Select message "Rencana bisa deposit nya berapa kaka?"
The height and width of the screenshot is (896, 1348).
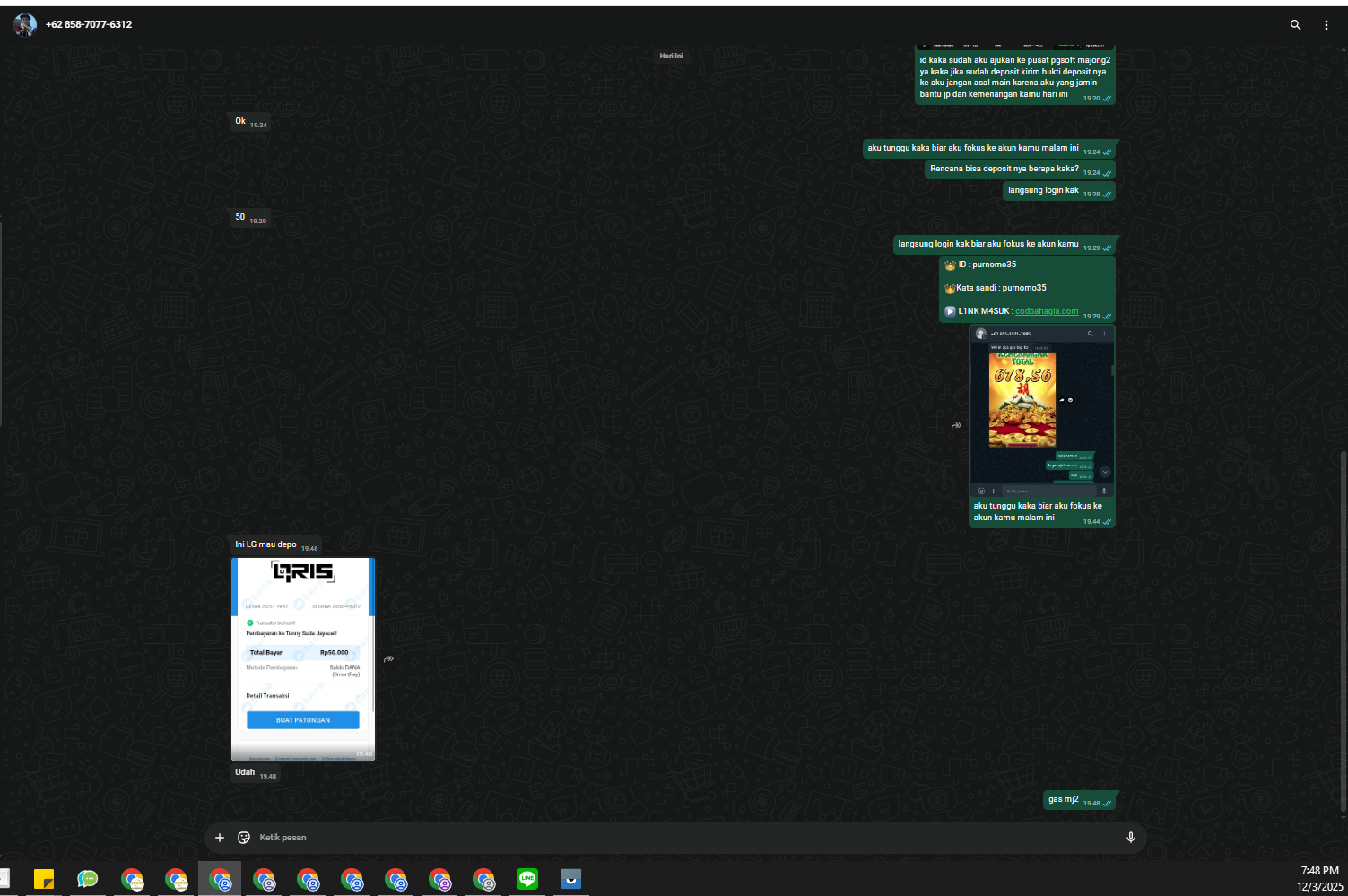(x=1020, y=170)
